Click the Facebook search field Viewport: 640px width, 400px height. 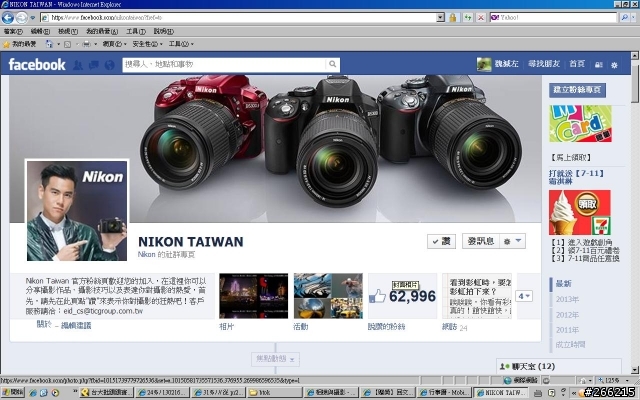tap(224, 64)
